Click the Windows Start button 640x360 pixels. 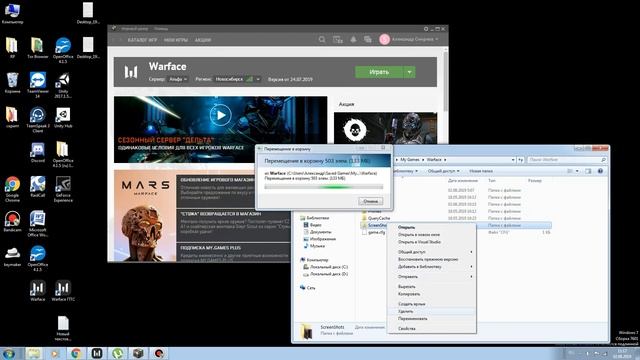pos(9,353)
